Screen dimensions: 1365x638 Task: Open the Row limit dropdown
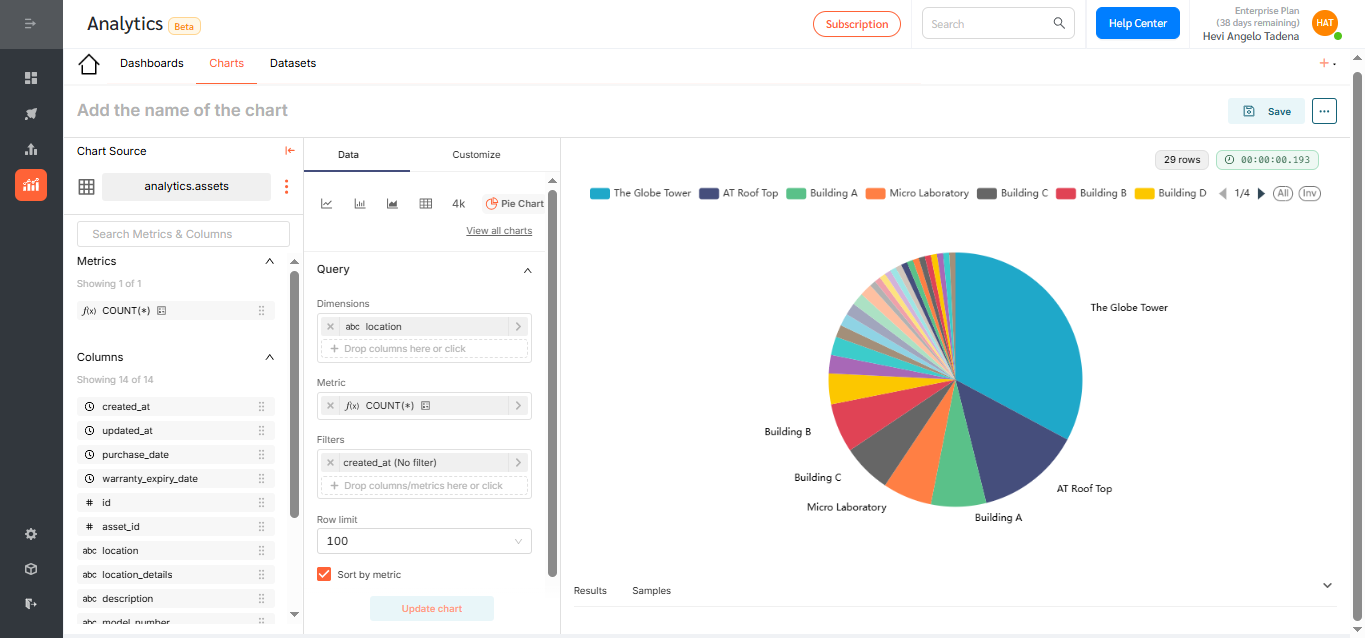(x=424, y=541)
